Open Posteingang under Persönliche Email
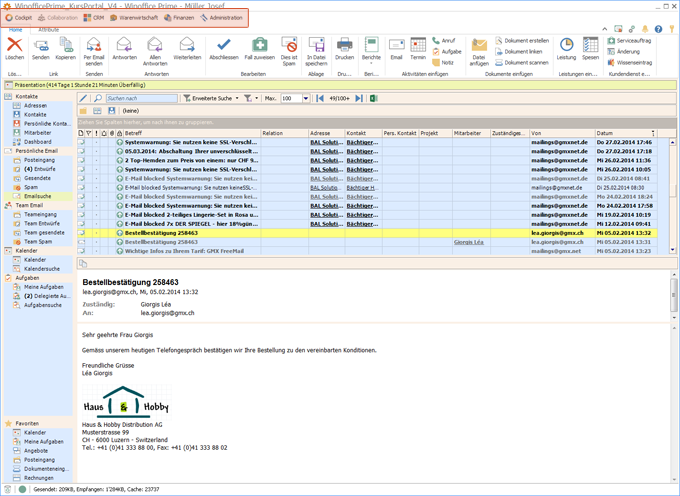This screenshot has height=496, width=680. tap(39, 160)
